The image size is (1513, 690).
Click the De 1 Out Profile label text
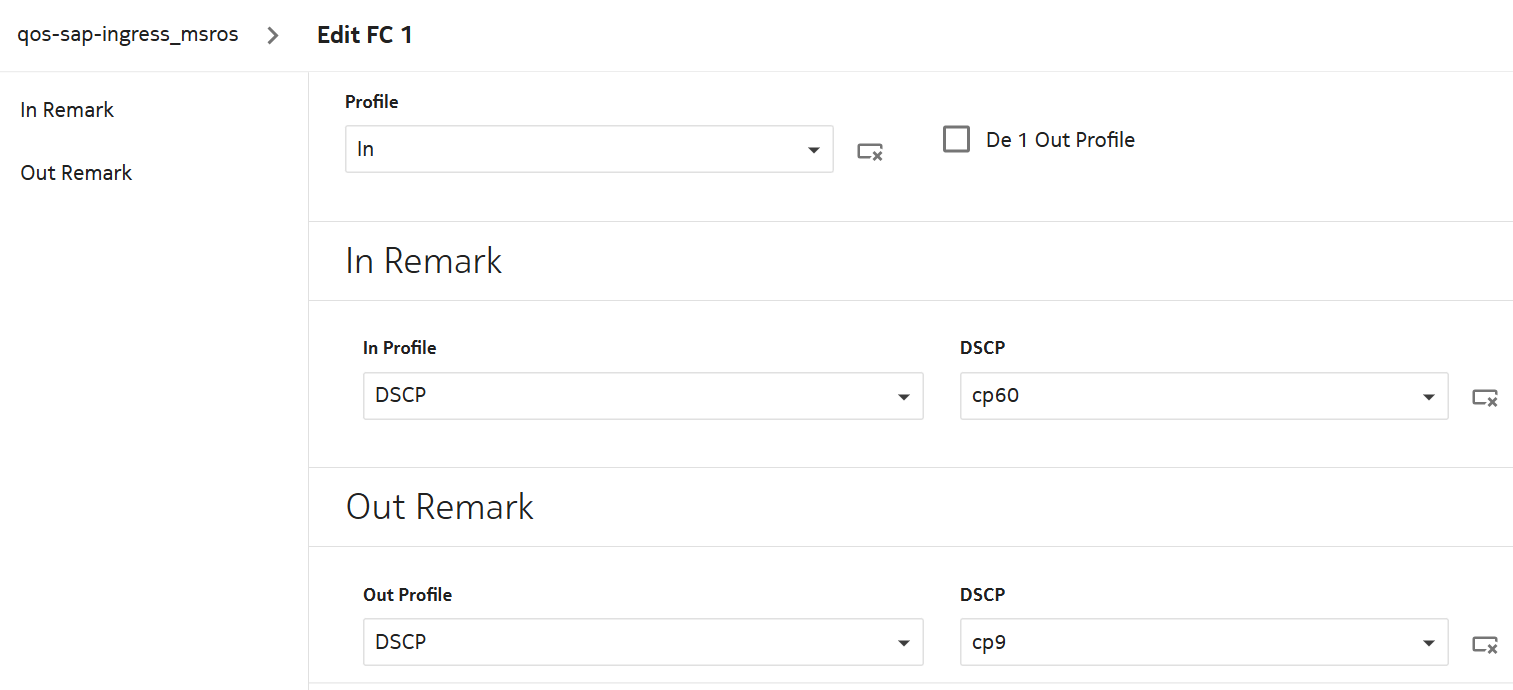pos(1060,140)
